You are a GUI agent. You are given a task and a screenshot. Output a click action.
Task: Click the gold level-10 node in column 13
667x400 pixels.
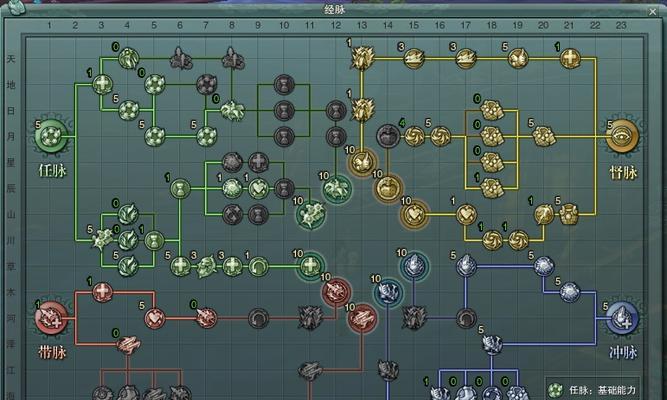(x=362, y=162)
